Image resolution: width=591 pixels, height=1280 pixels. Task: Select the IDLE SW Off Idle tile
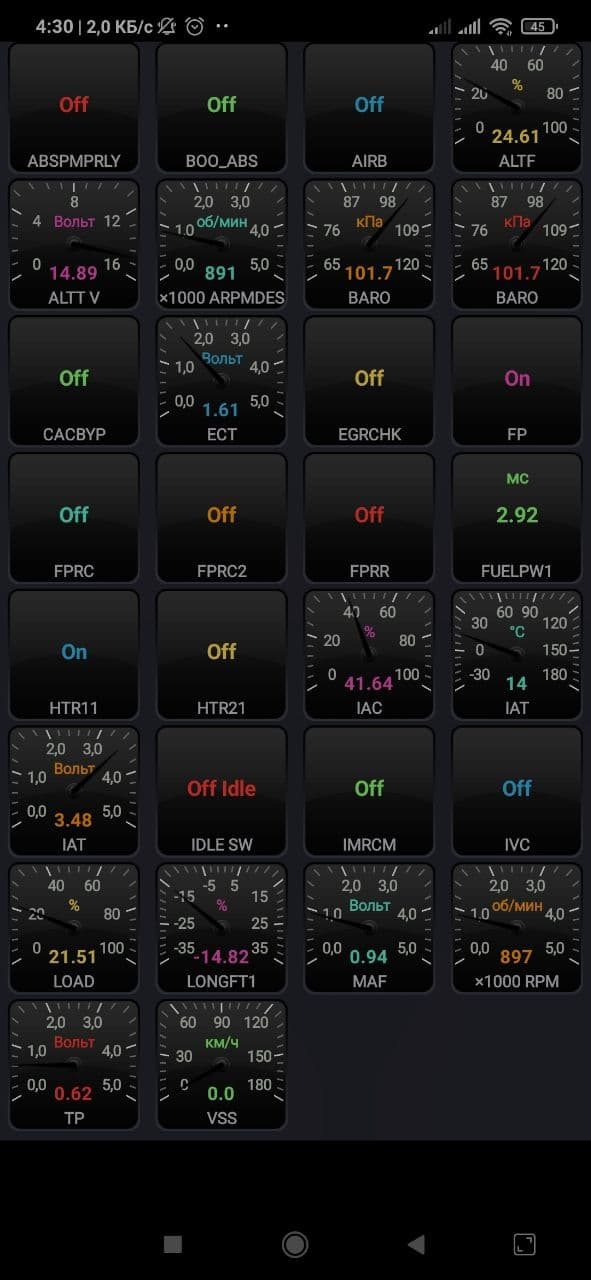(222, 792)
